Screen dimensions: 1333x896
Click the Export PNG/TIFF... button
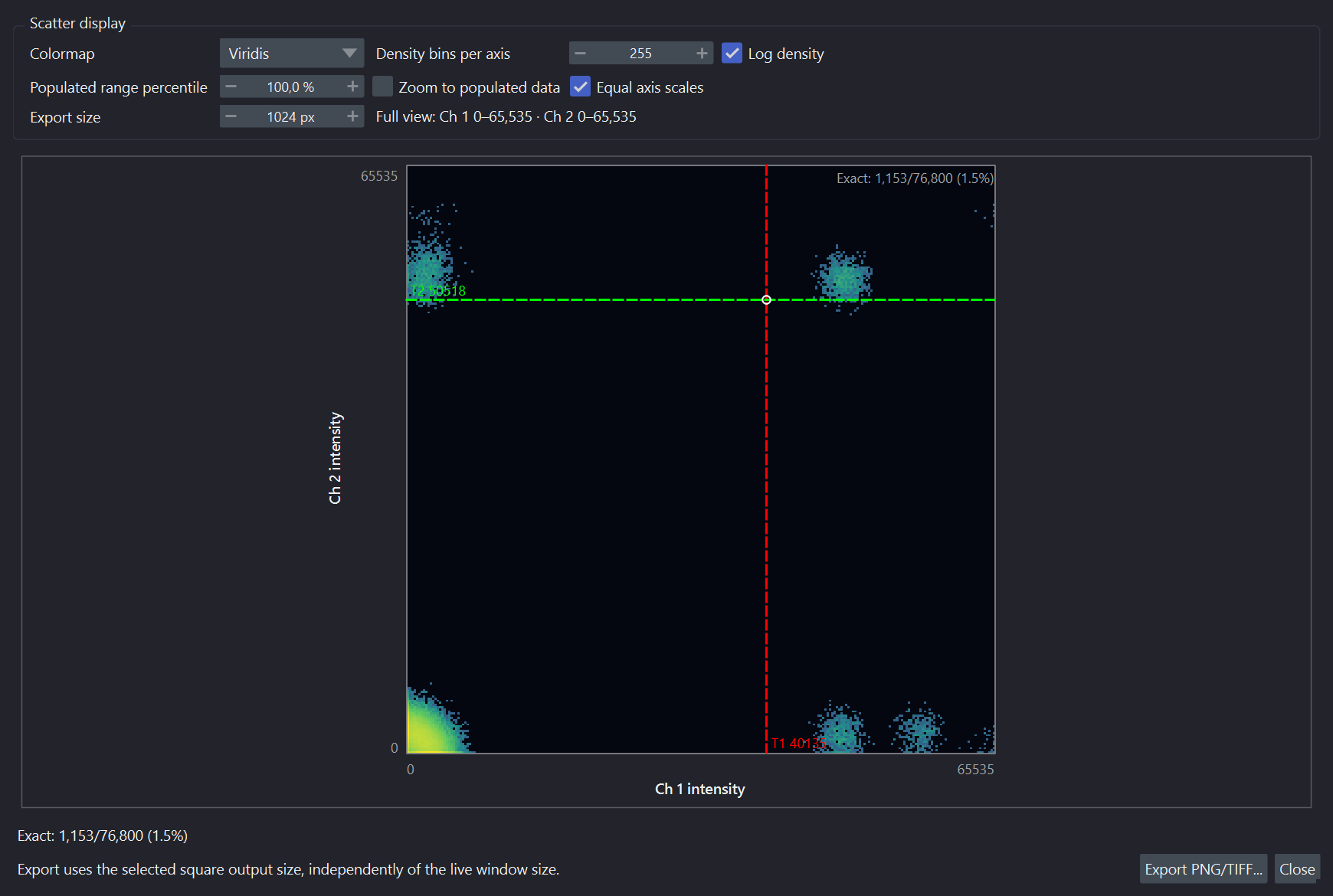[x=1204, y=869]
